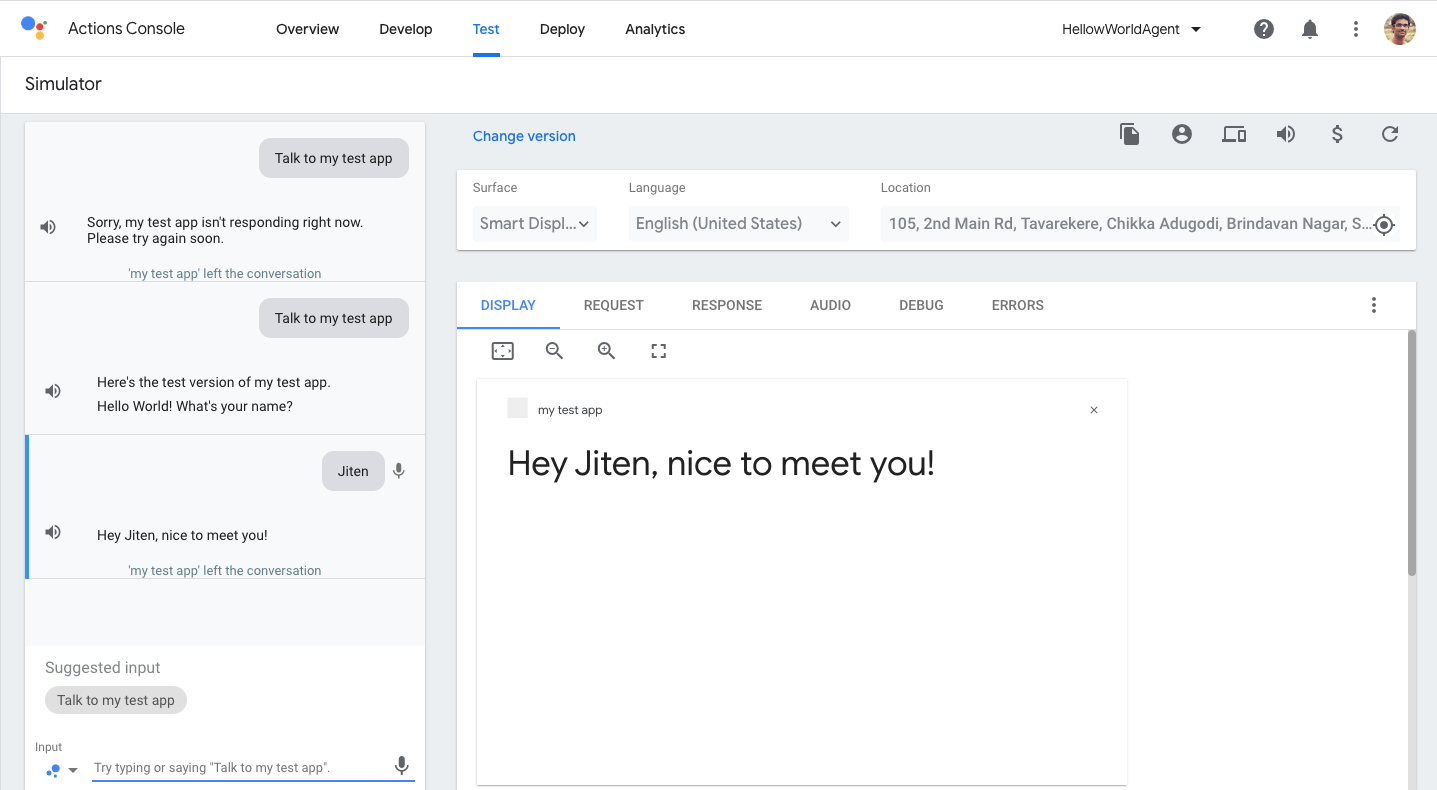Expand the Surface dropdown showing Smart Display

(x=535, y=224)
